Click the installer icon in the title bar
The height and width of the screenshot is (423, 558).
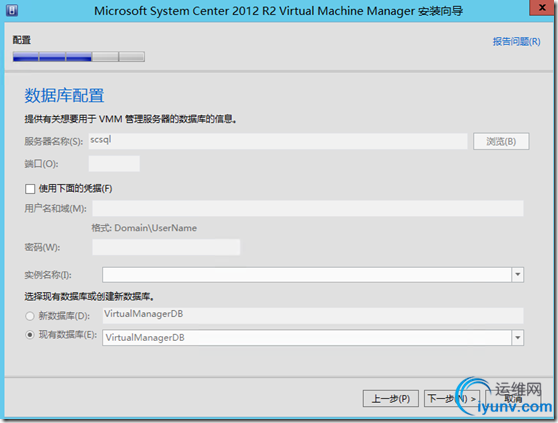click(12, 11)
